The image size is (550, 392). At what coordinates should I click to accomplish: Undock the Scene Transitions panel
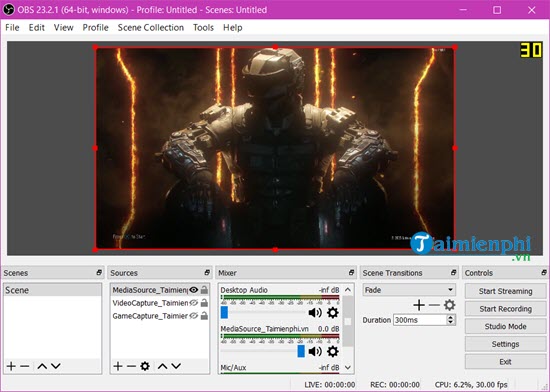click(x=454, y=272)
